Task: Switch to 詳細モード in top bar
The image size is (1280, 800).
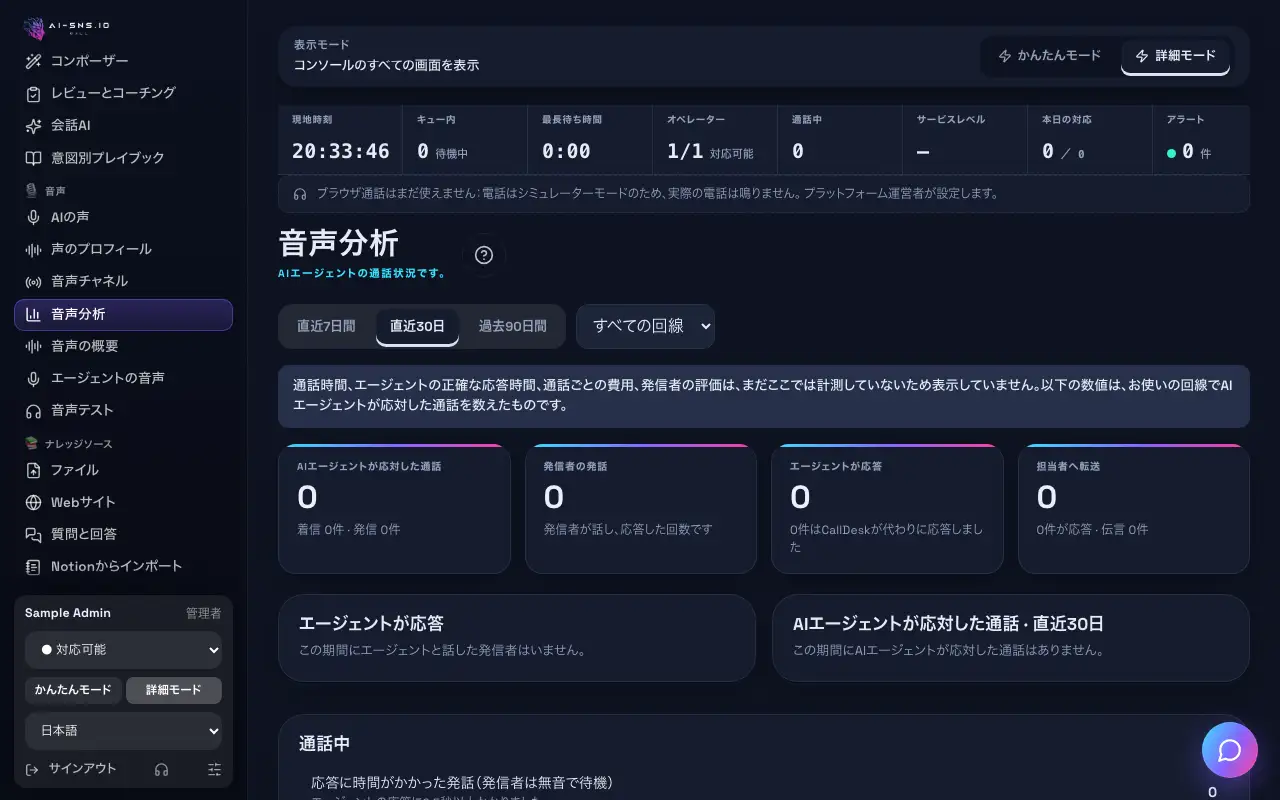Action: coord(1175,56)
